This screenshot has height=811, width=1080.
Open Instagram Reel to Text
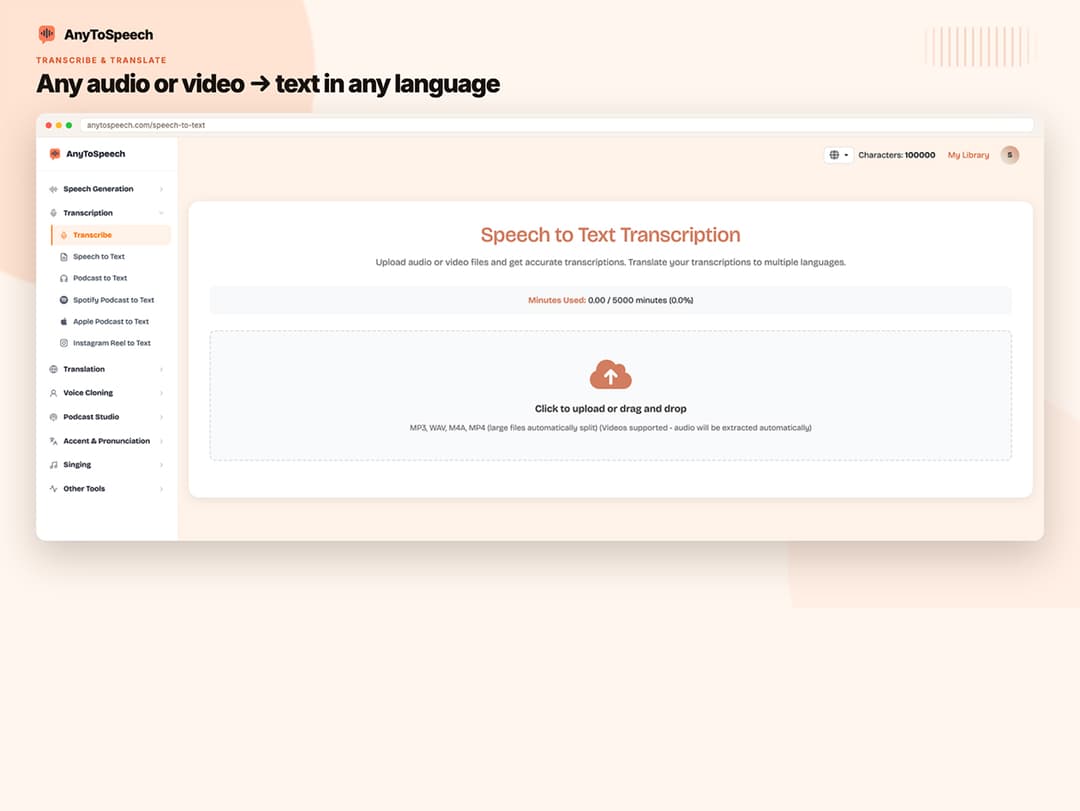(107, 342)
